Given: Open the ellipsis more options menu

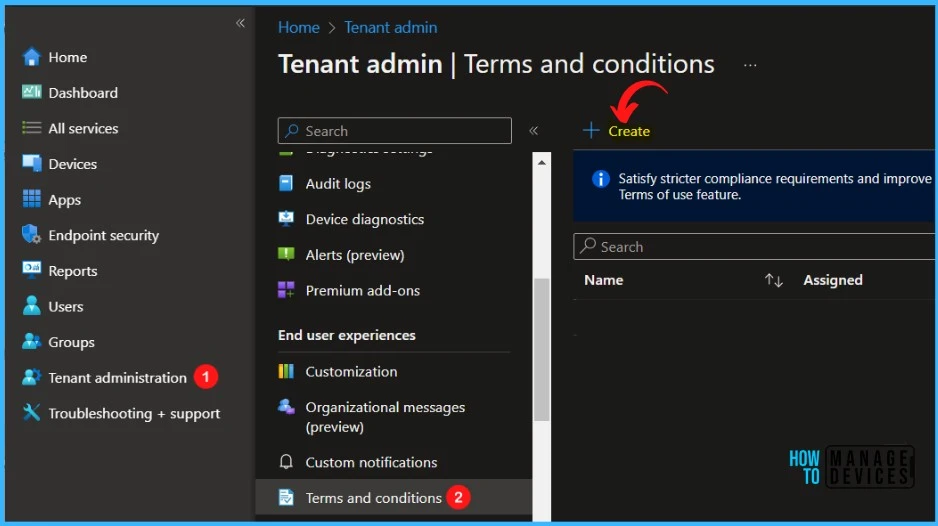Looking at the screenshot, I should (x=750, y=65).
